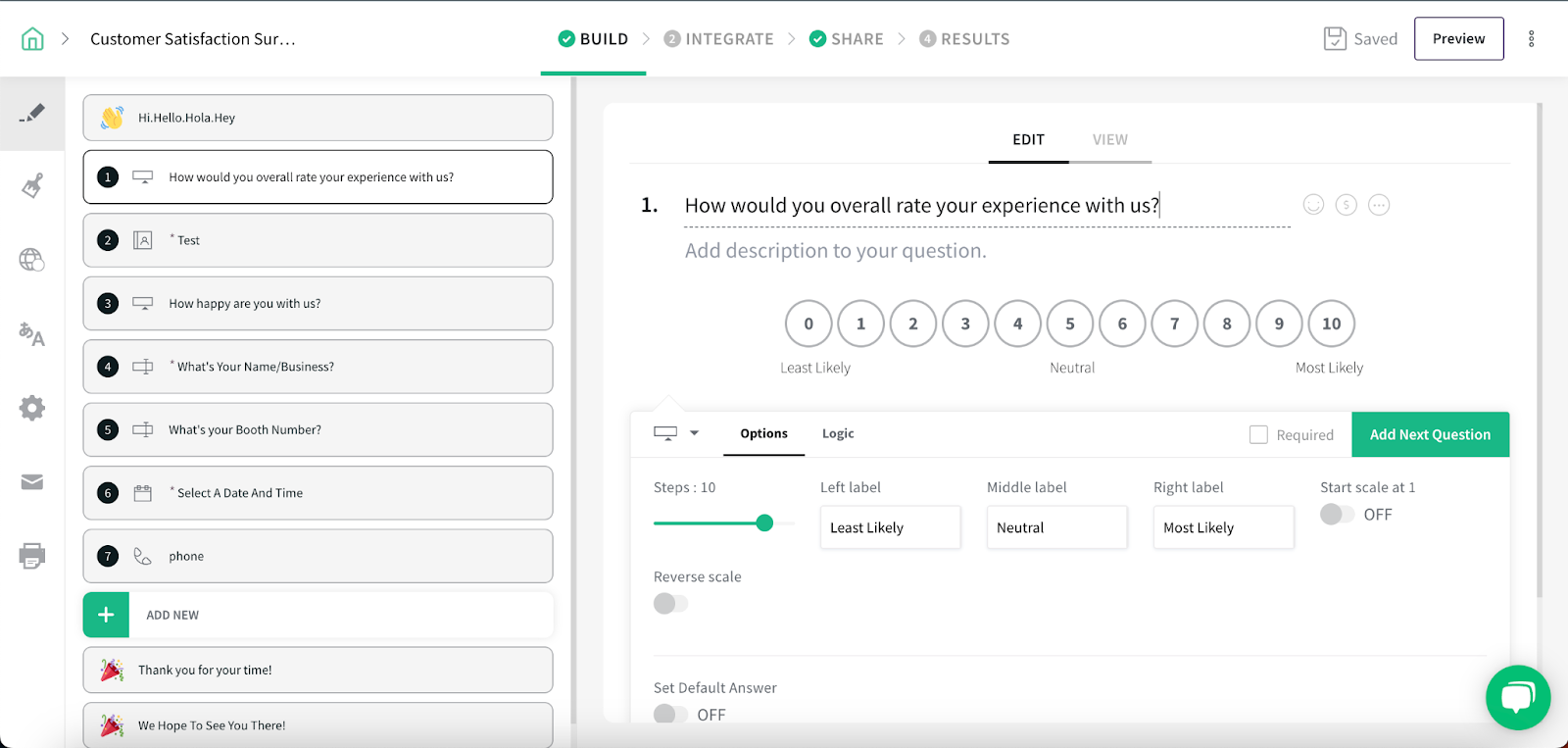Toggle the Start scale at 1 switch
Image resolution: width=1568 pixels, height=748 pixels.
1337,515
